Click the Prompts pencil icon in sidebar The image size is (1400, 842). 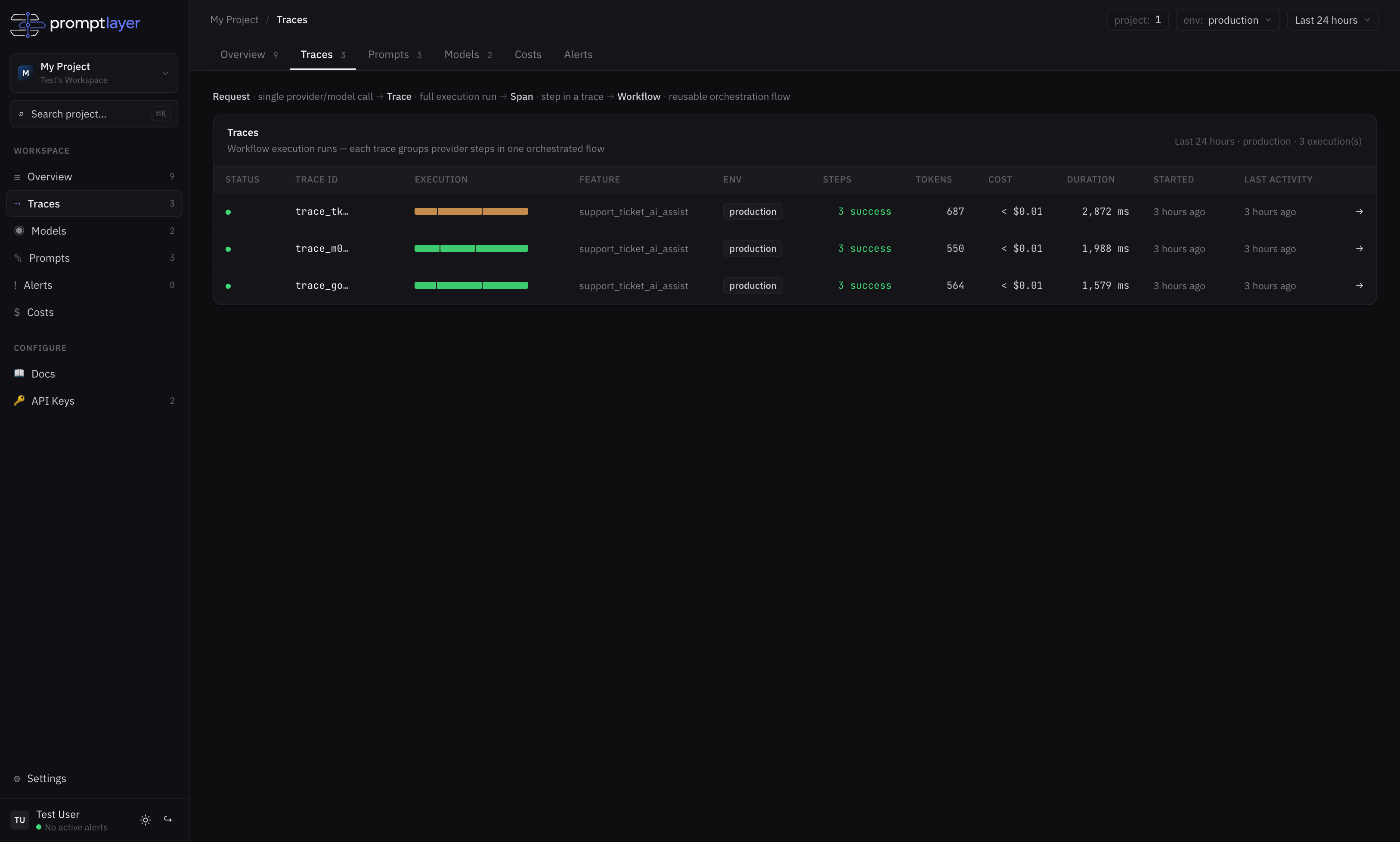pyautogui.click(x=18, y=258)
